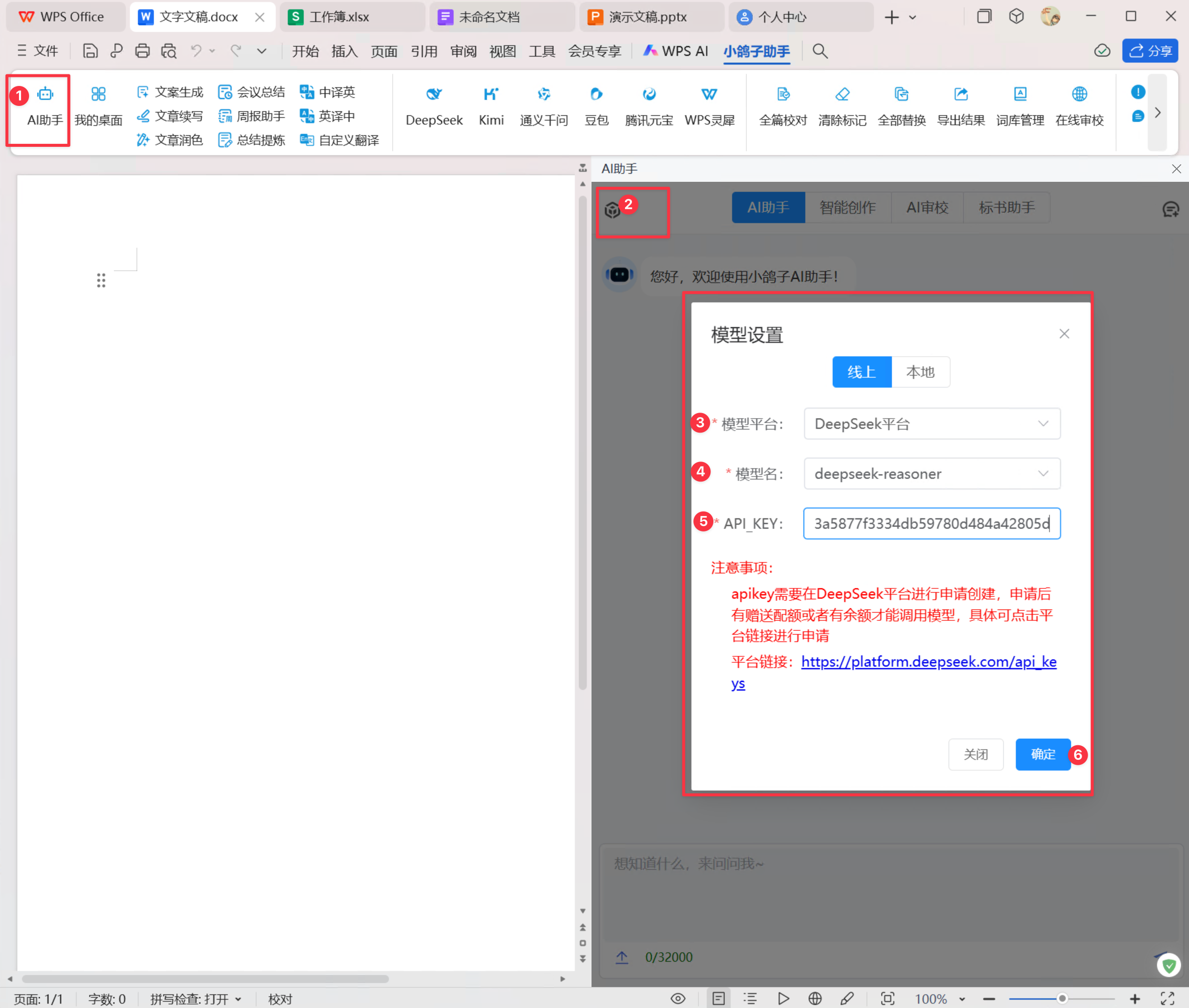Click the API_KEY input field
Screen dimensions: 1189x1008
(932, 523)
